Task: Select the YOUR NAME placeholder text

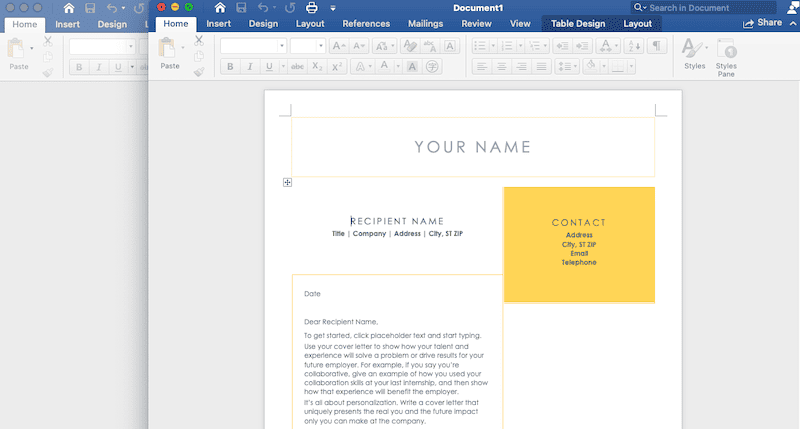Action: click(472, 147)
